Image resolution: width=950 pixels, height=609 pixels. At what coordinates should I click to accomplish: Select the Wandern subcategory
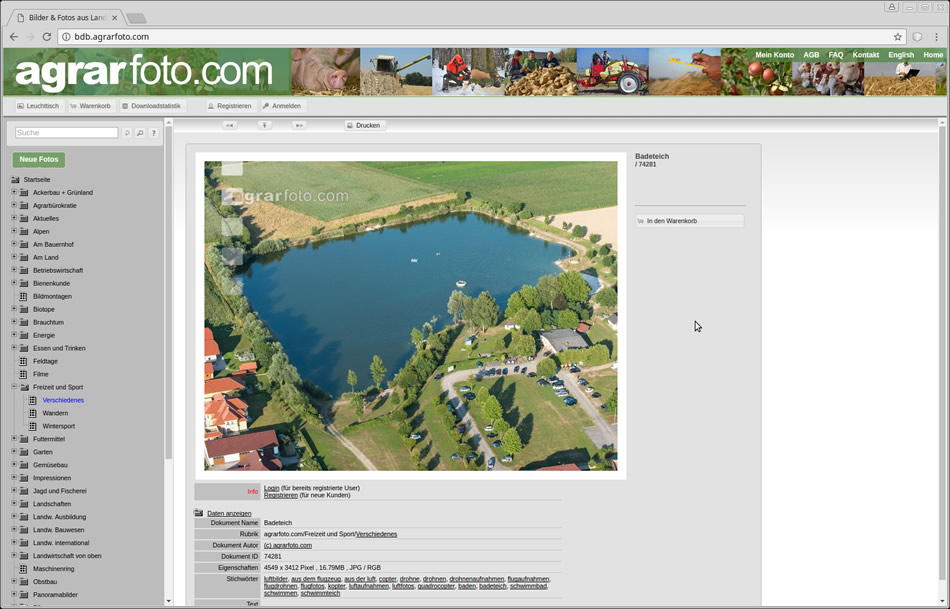(55, 413)
